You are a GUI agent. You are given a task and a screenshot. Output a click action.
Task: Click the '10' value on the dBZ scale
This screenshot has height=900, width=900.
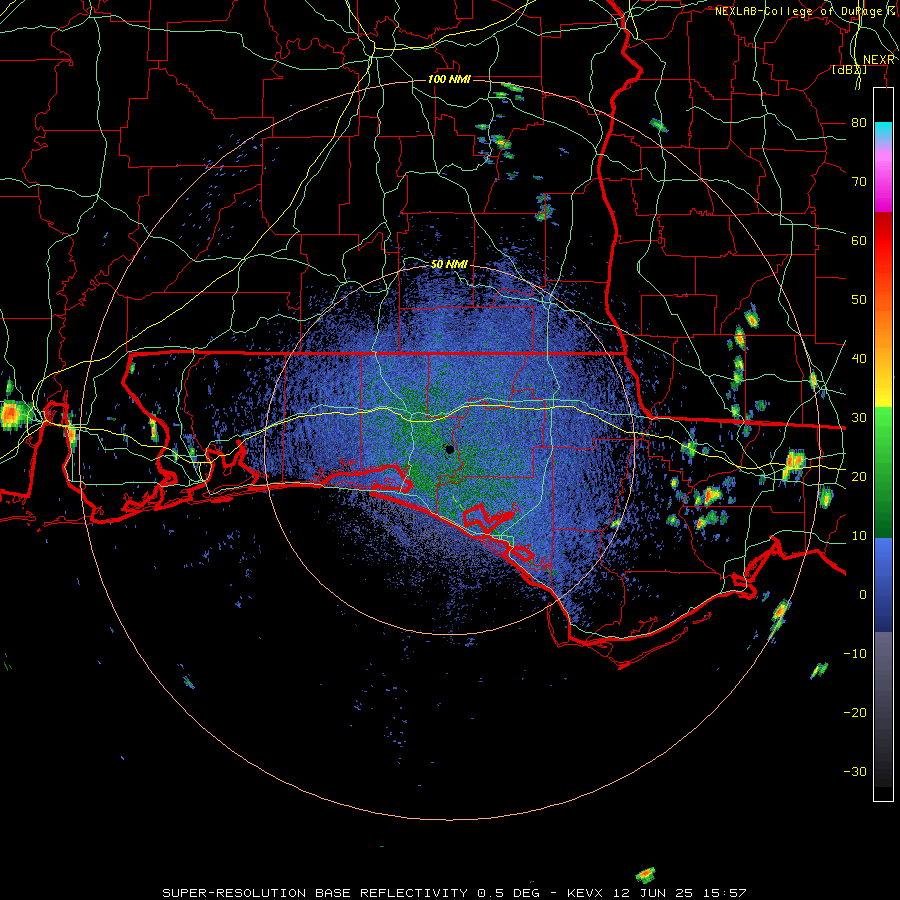pos(859,536)
